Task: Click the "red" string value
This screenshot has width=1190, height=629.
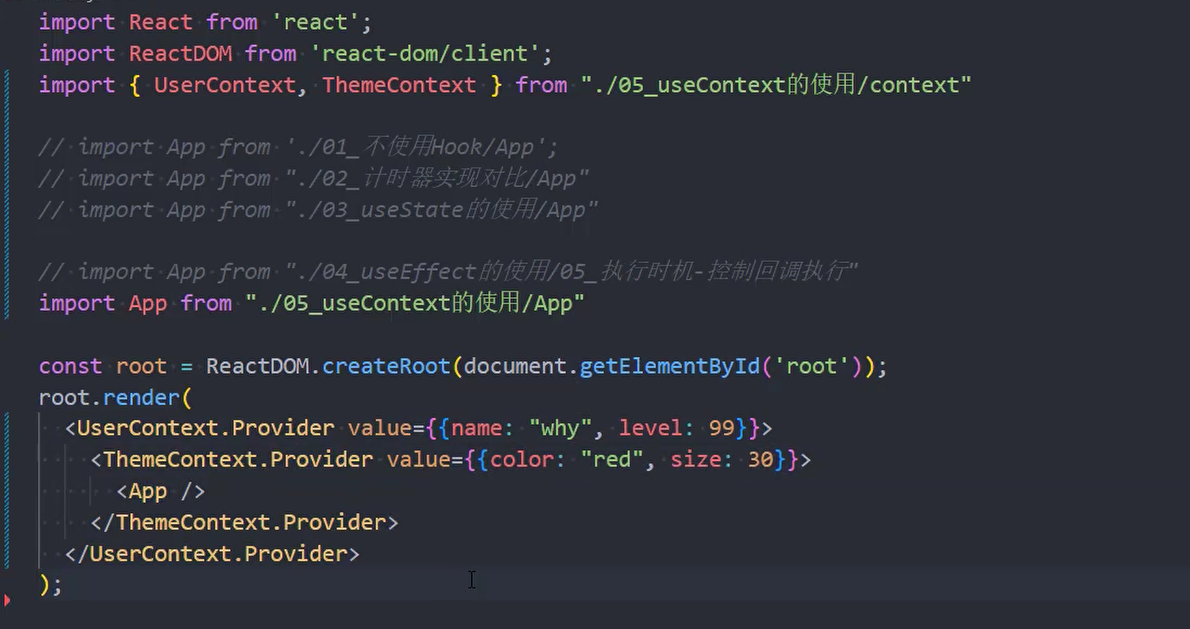Action: tap(612, 459)
